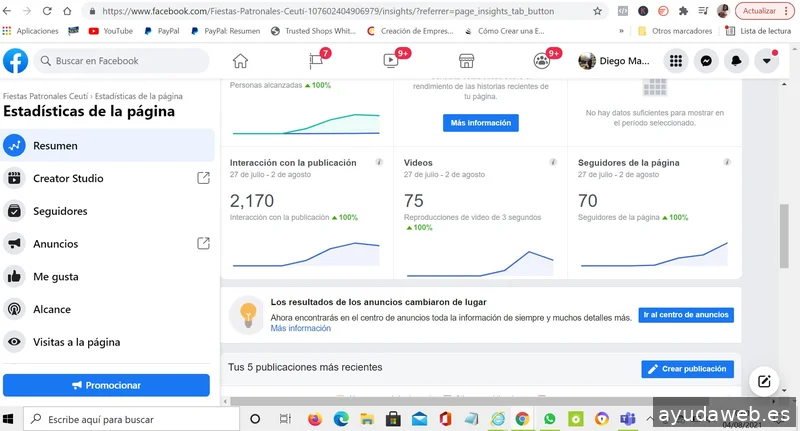Click the 70 followers value
The height and width of the screenshot is (431, 800).
(588, 200)
